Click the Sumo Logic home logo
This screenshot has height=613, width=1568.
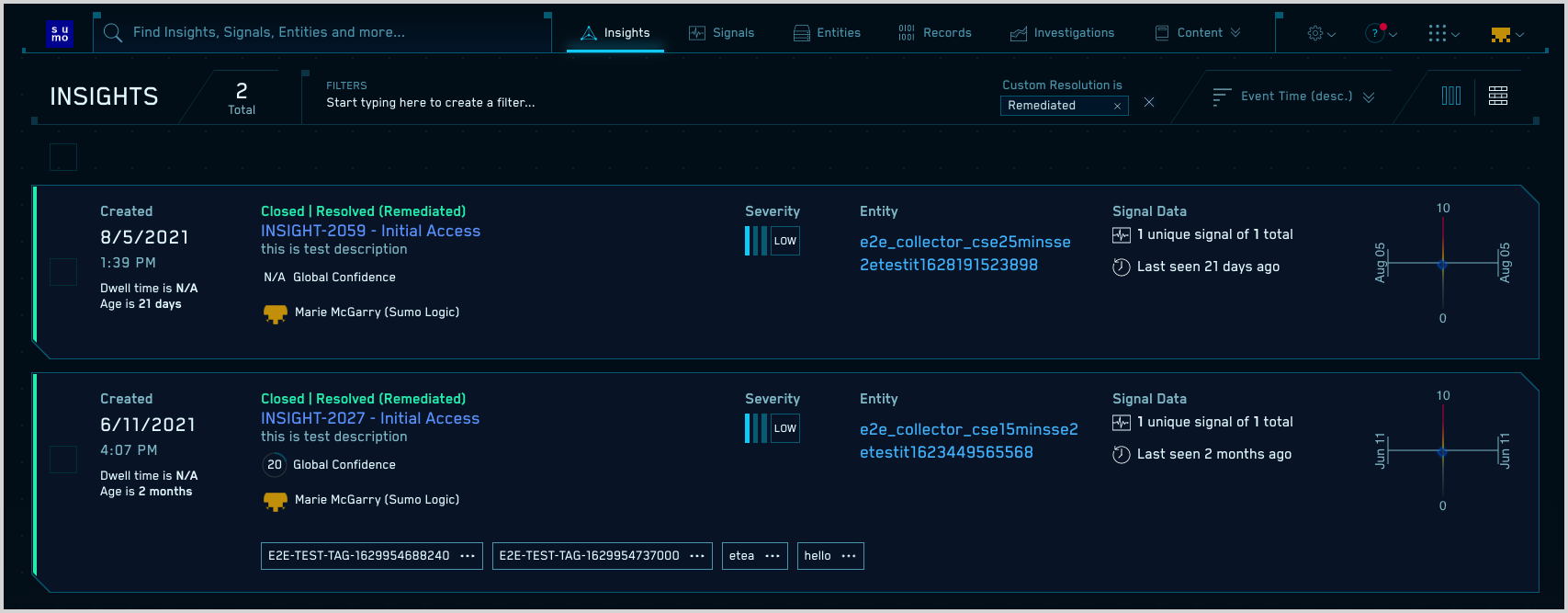tap(60, 34)
